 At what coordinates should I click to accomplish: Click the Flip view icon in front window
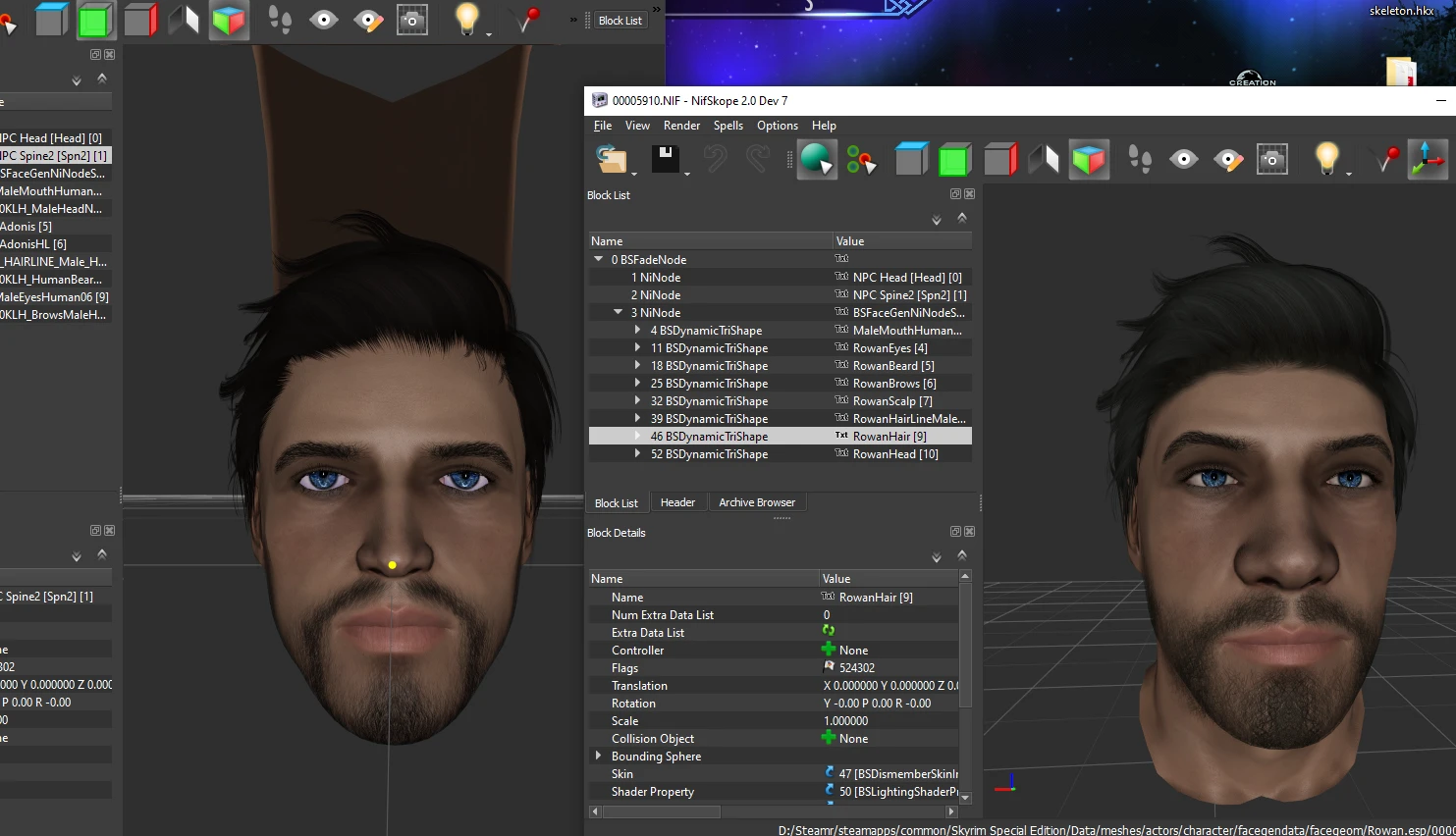1044,159
